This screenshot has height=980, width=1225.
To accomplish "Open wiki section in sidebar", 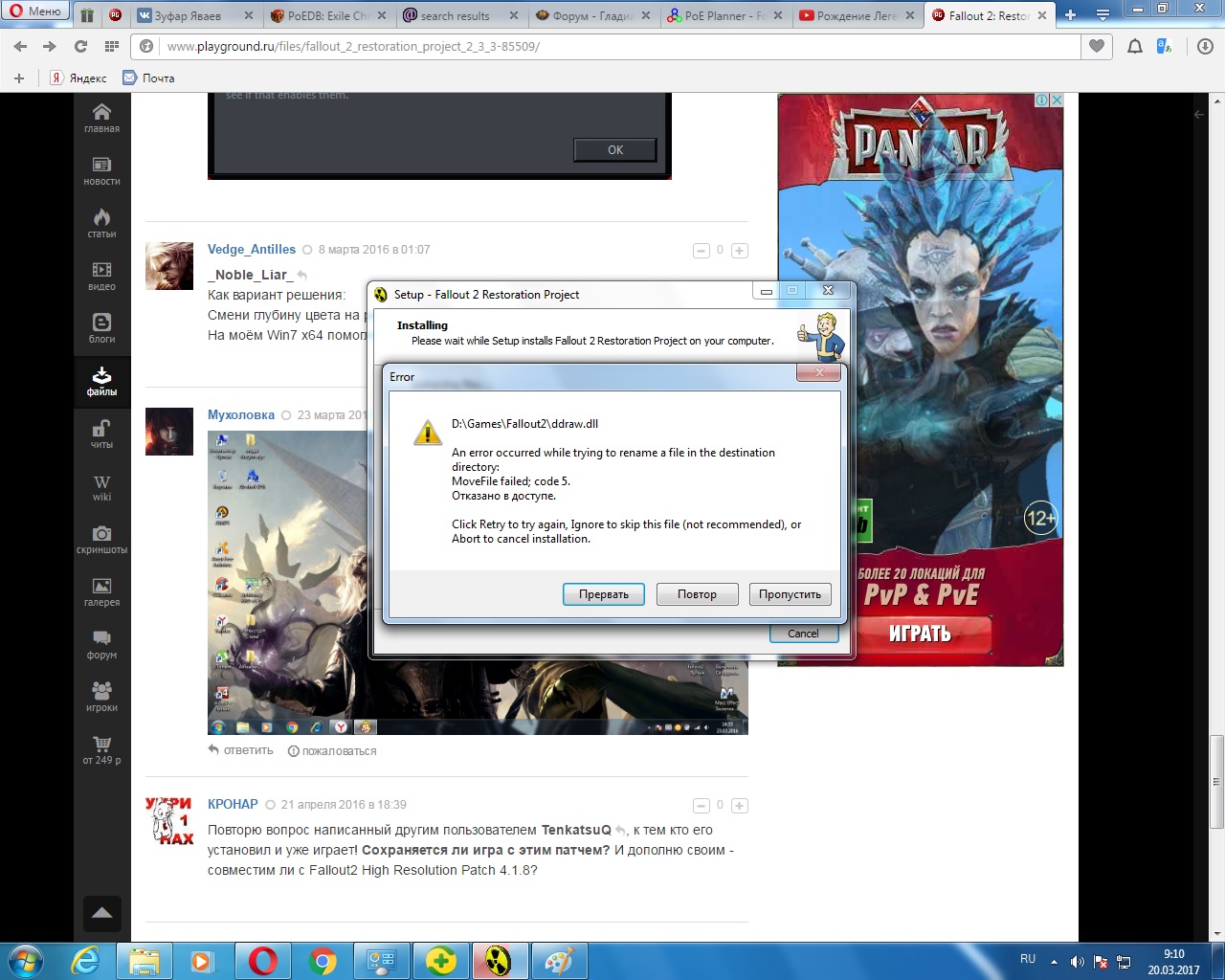I will tap(101, 487).
